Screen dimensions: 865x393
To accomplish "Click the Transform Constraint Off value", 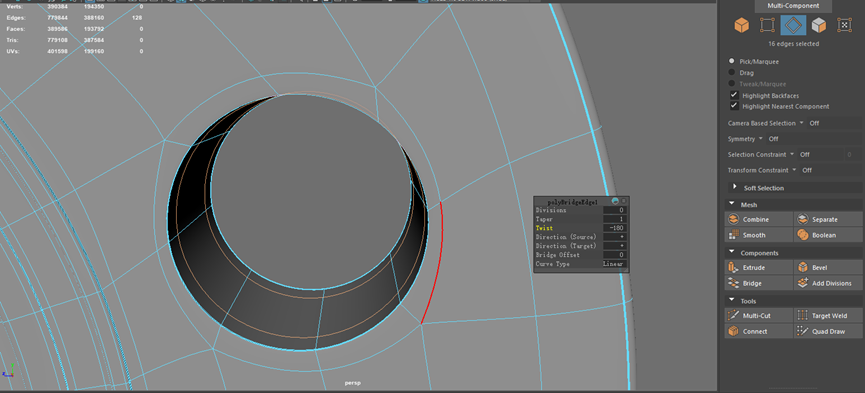I will 807,170.
